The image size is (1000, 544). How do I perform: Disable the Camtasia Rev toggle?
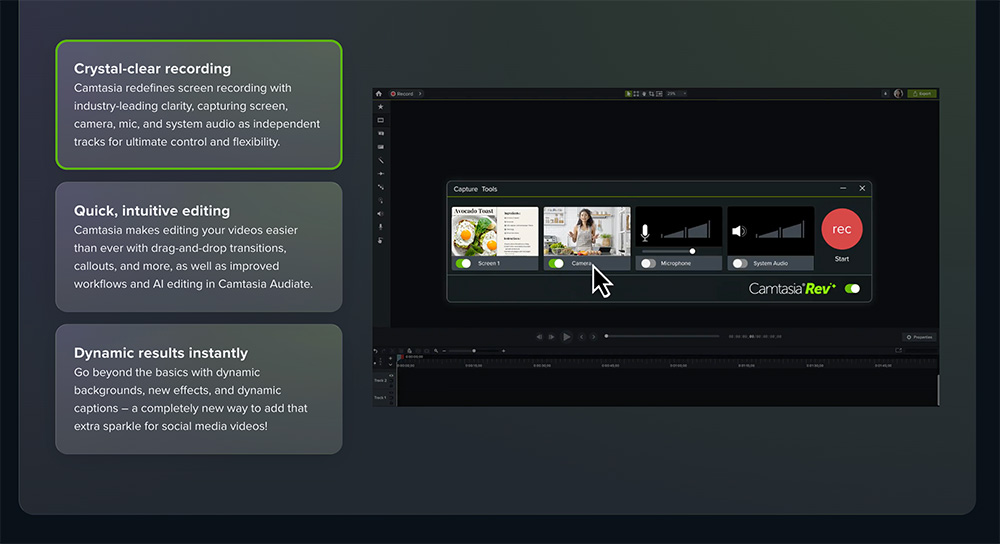pyautogui.click(x=852, y=289)
